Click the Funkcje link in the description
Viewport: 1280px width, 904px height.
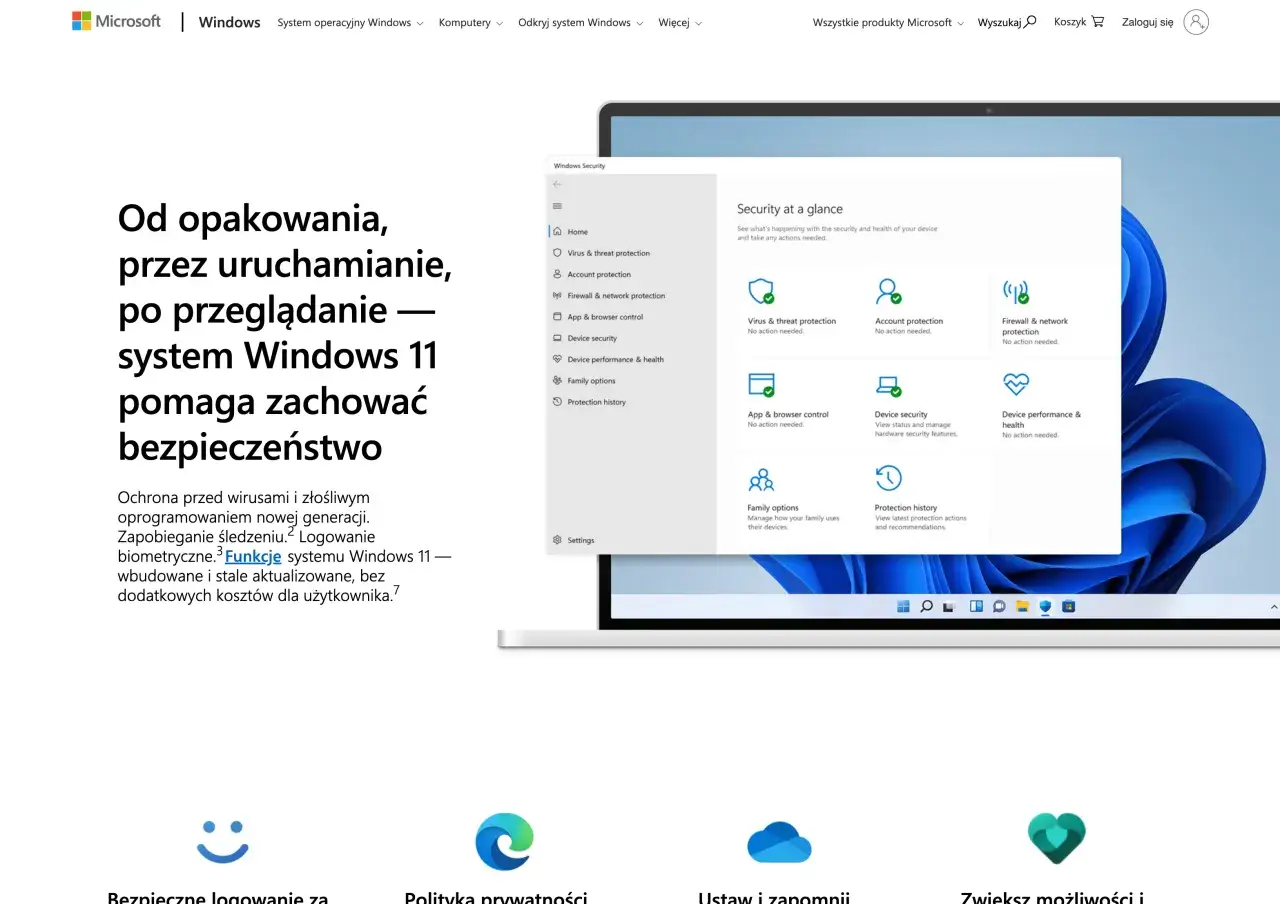[252, 556]
